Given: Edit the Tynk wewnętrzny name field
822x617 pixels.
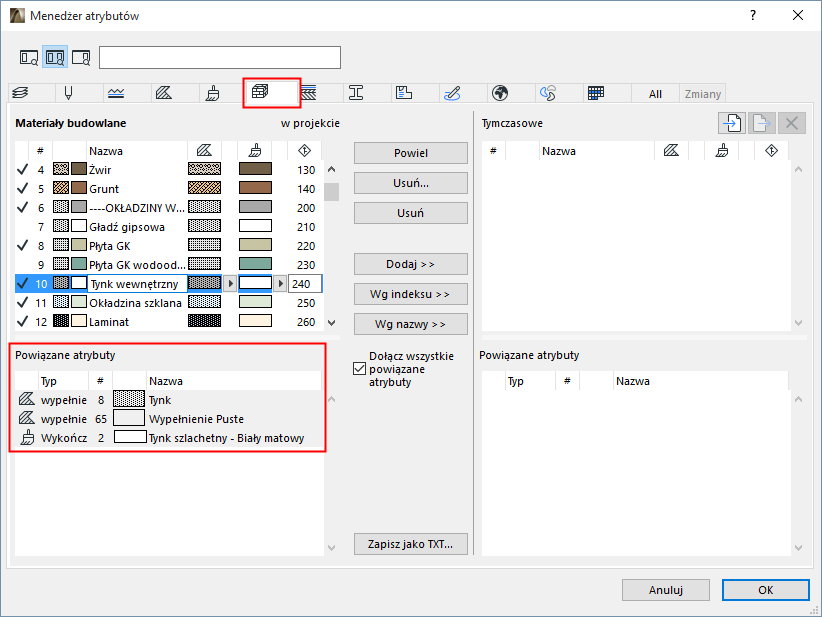Looking at the screenshot, I should click(x=137, y=284).
